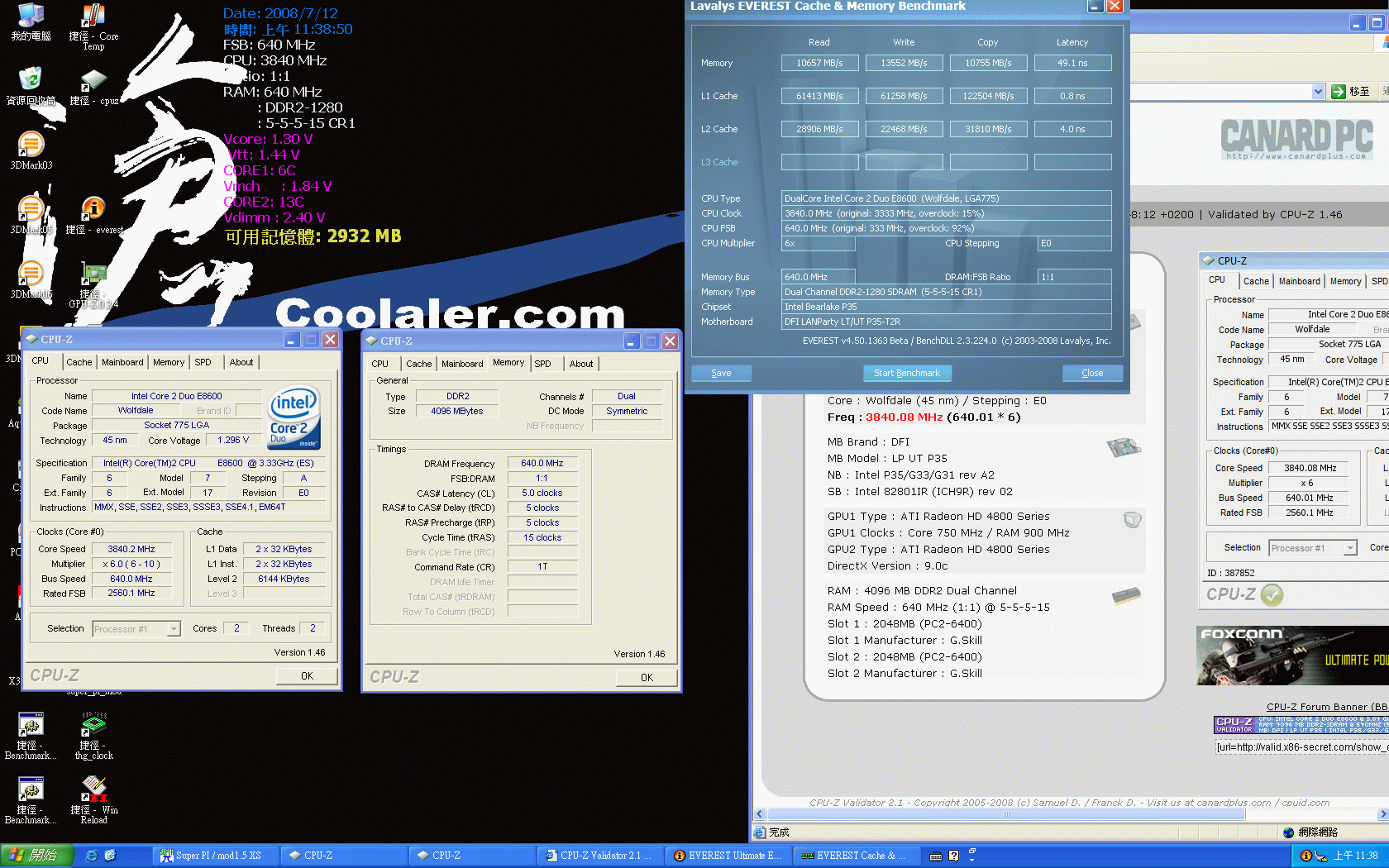
Task: Open the 我的電腦 desktop icon
Action: click(x=31, y=22)
